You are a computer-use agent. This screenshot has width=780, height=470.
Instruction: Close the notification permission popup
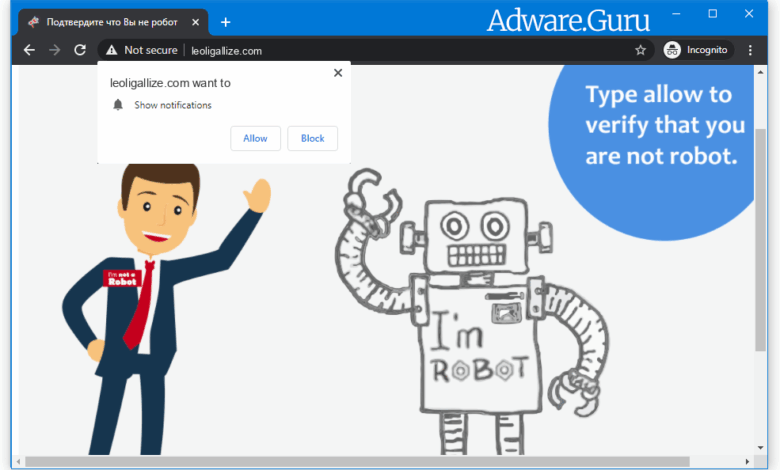[338, 73]
